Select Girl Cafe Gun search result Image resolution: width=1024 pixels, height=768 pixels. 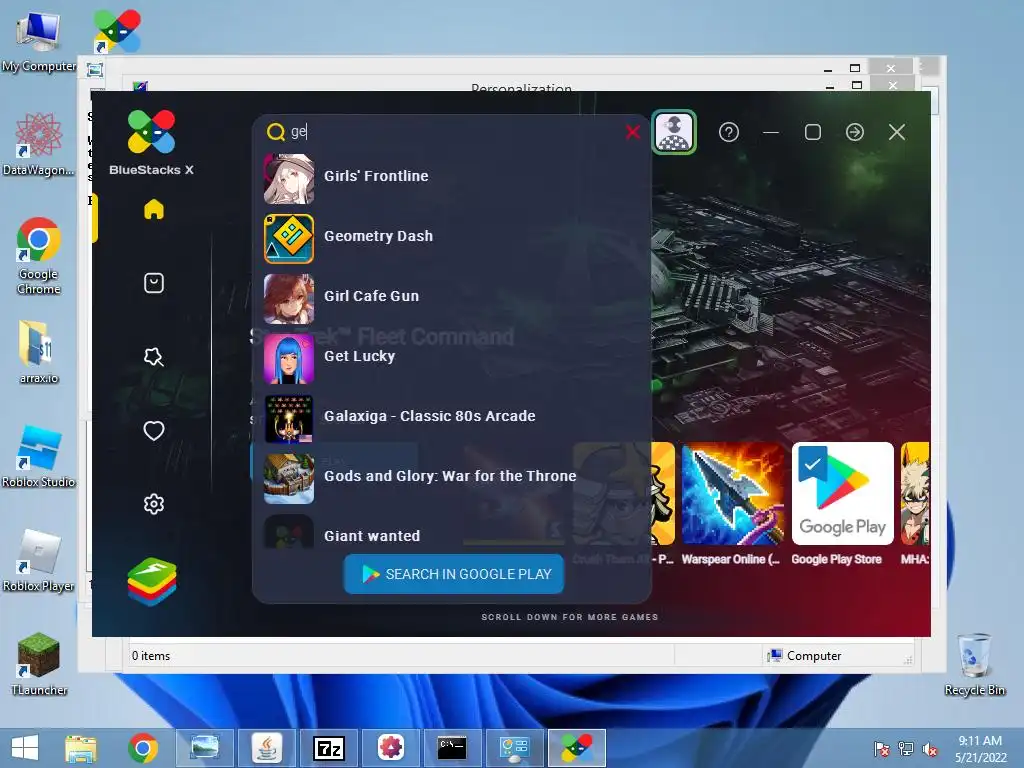coord(452,298)
